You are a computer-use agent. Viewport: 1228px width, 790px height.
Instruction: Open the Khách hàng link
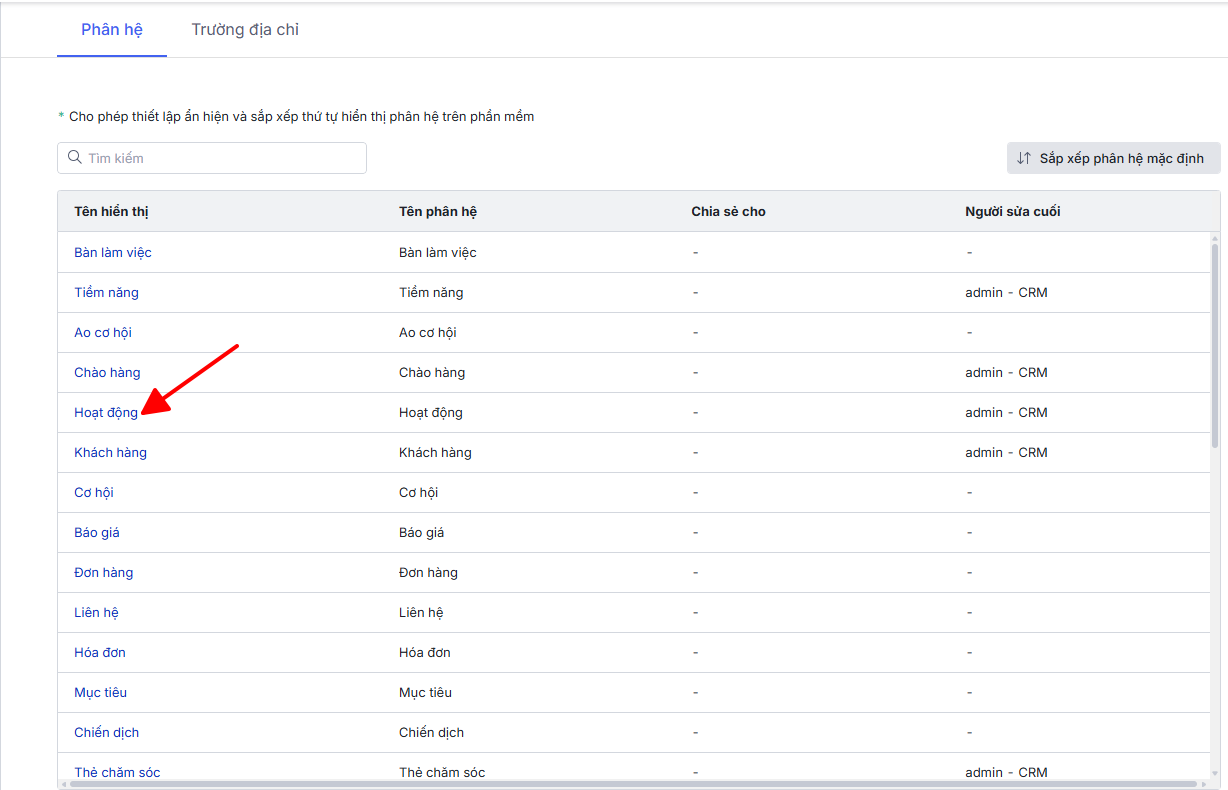pyautogui.click(x=110, y=452)
